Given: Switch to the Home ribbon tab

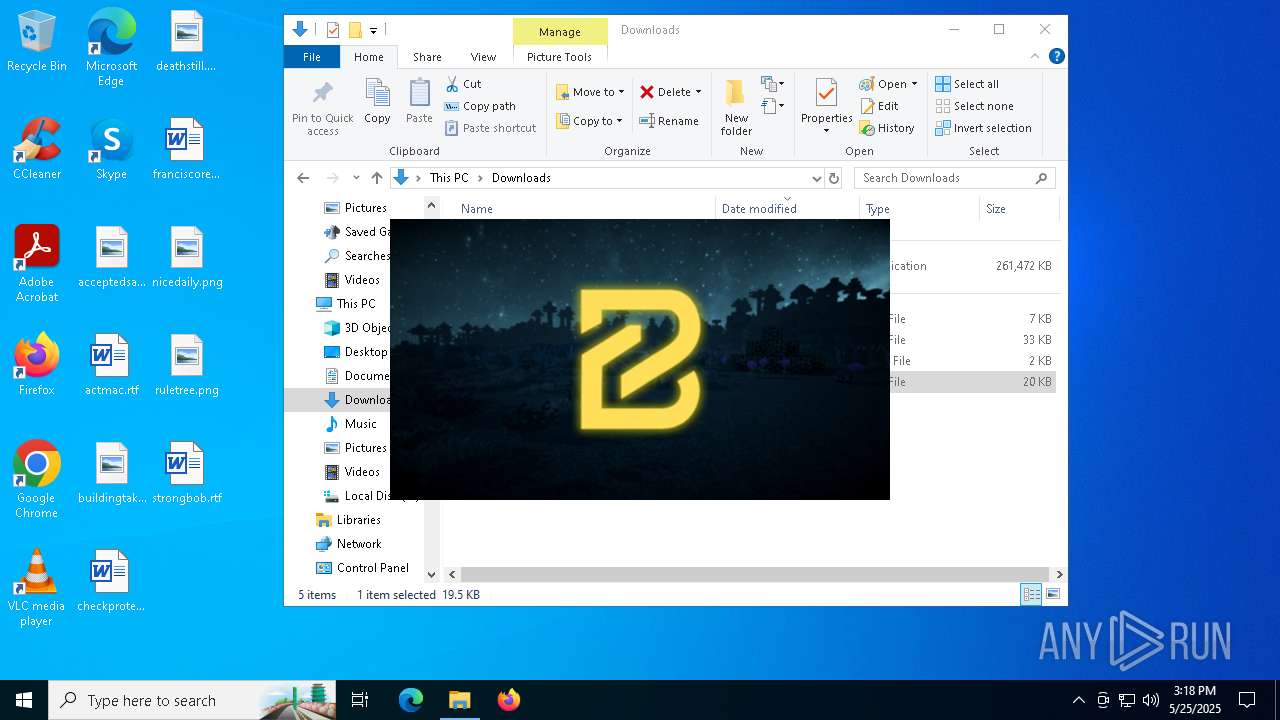Looking at the screenshot, I should pyautogui.click(x=368, y=57).
